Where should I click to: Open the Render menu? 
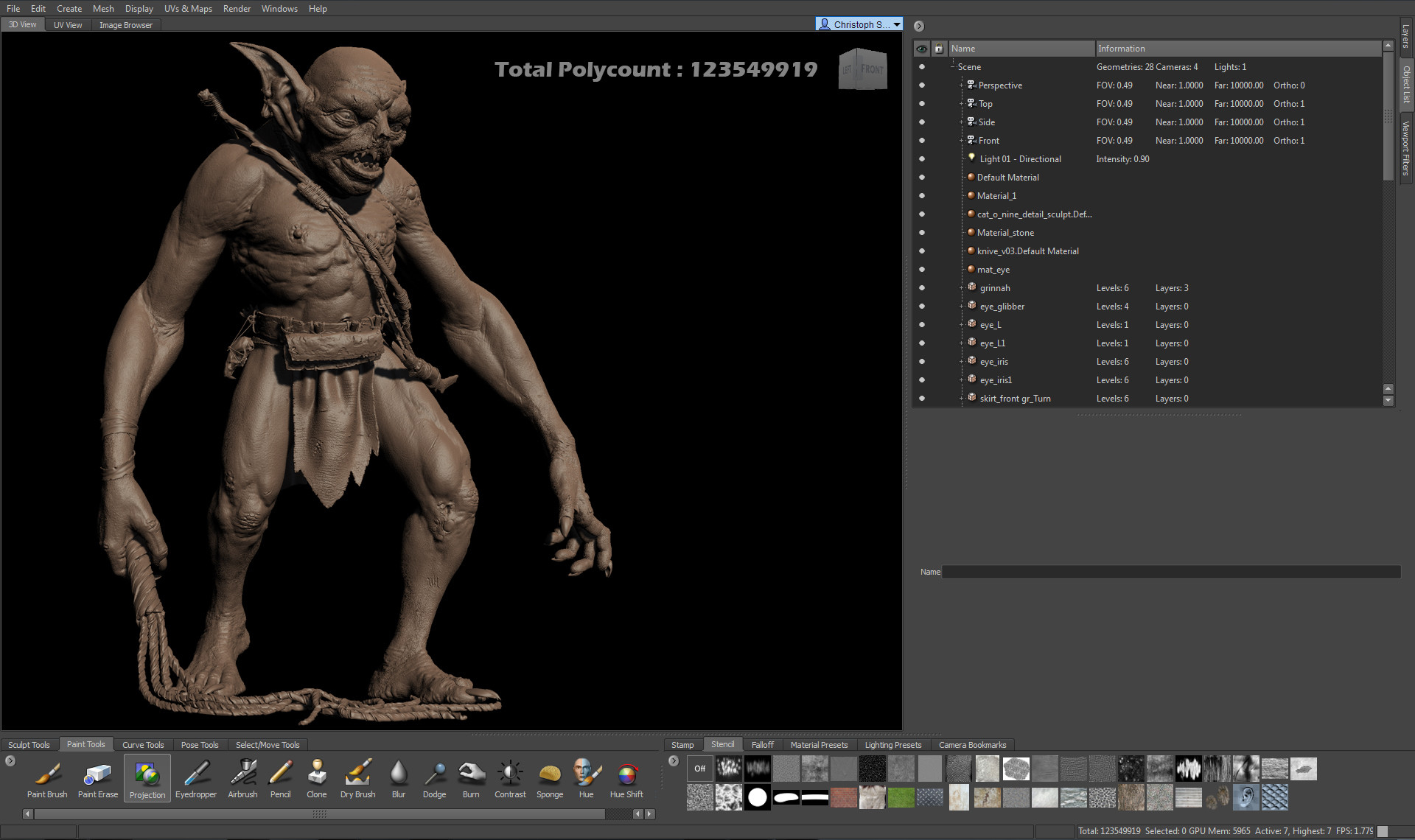(x=237, y=9)
